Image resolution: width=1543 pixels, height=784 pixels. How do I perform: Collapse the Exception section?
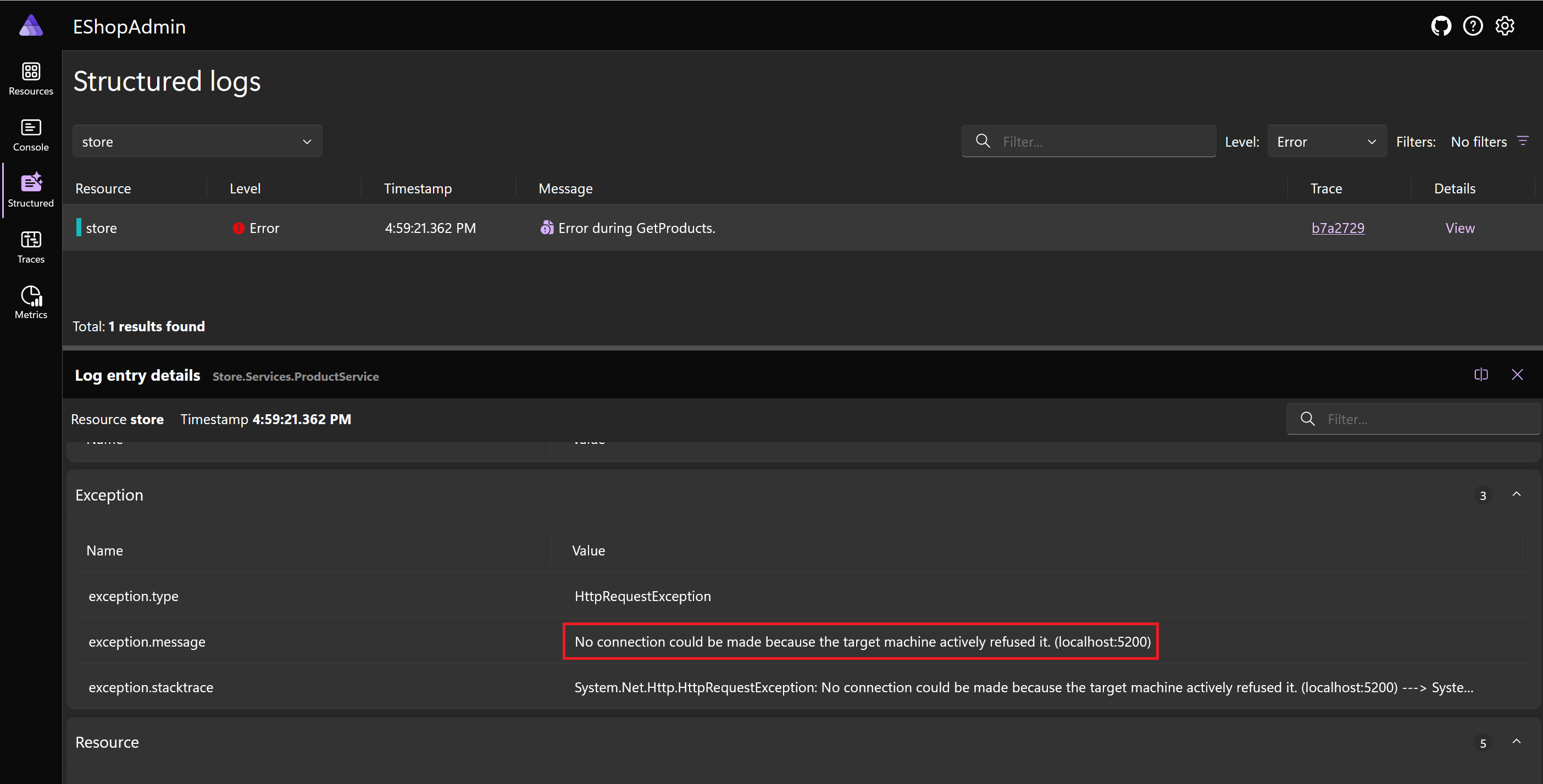click(x=1517, y=494)
